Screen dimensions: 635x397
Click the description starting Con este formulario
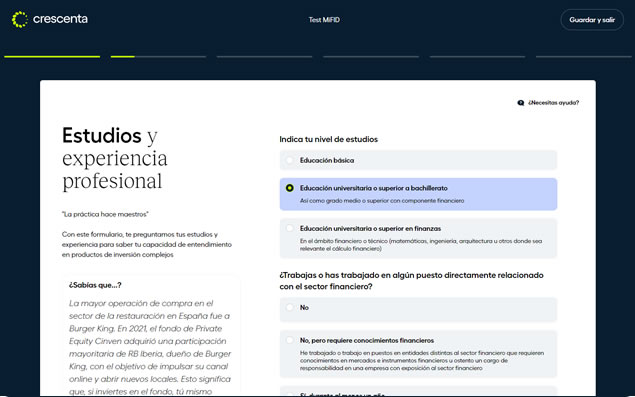click(x=147, y=245)
